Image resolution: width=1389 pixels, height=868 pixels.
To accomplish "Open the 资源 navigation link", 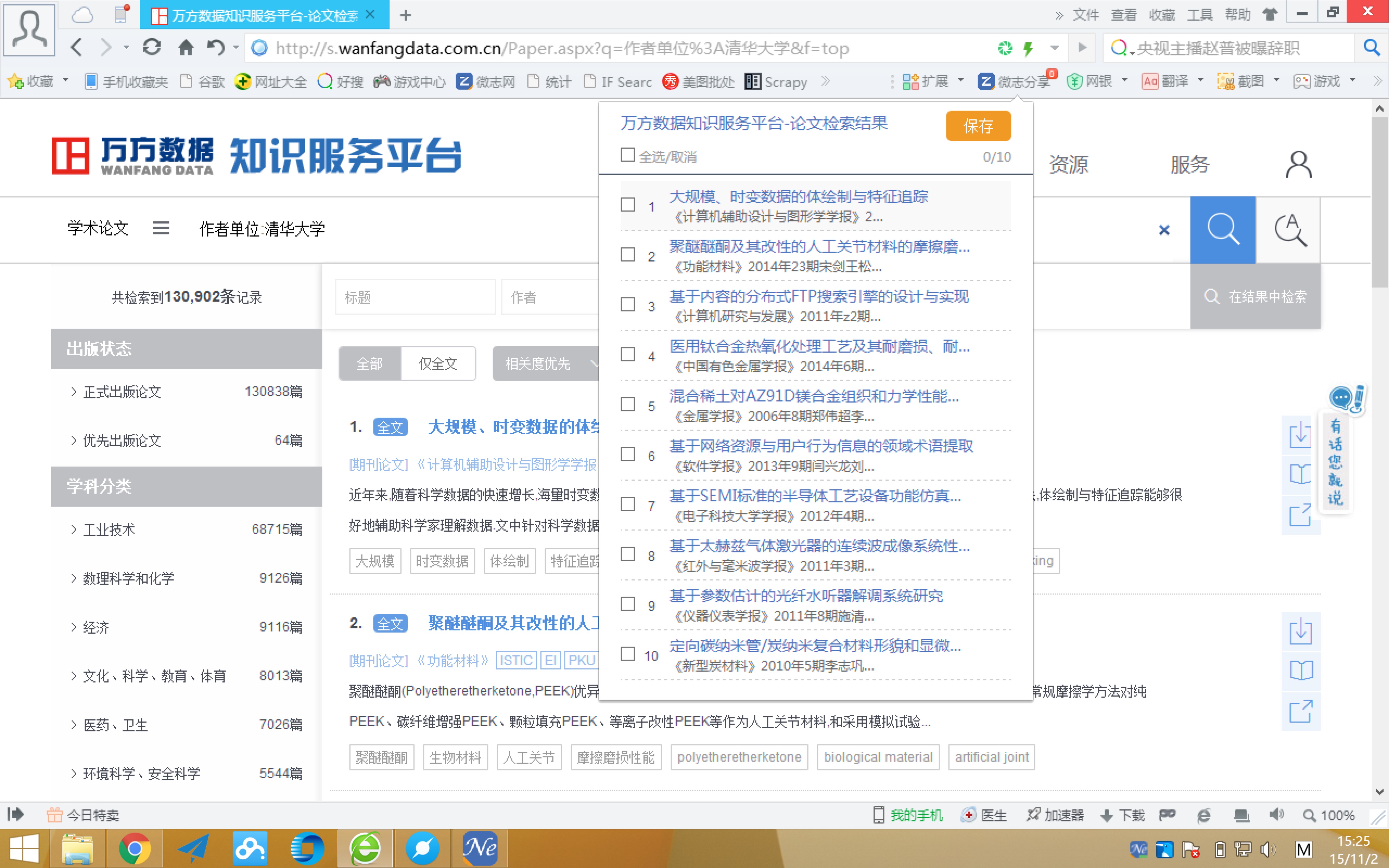I will pyautogui.click(x=1068, y=165).
